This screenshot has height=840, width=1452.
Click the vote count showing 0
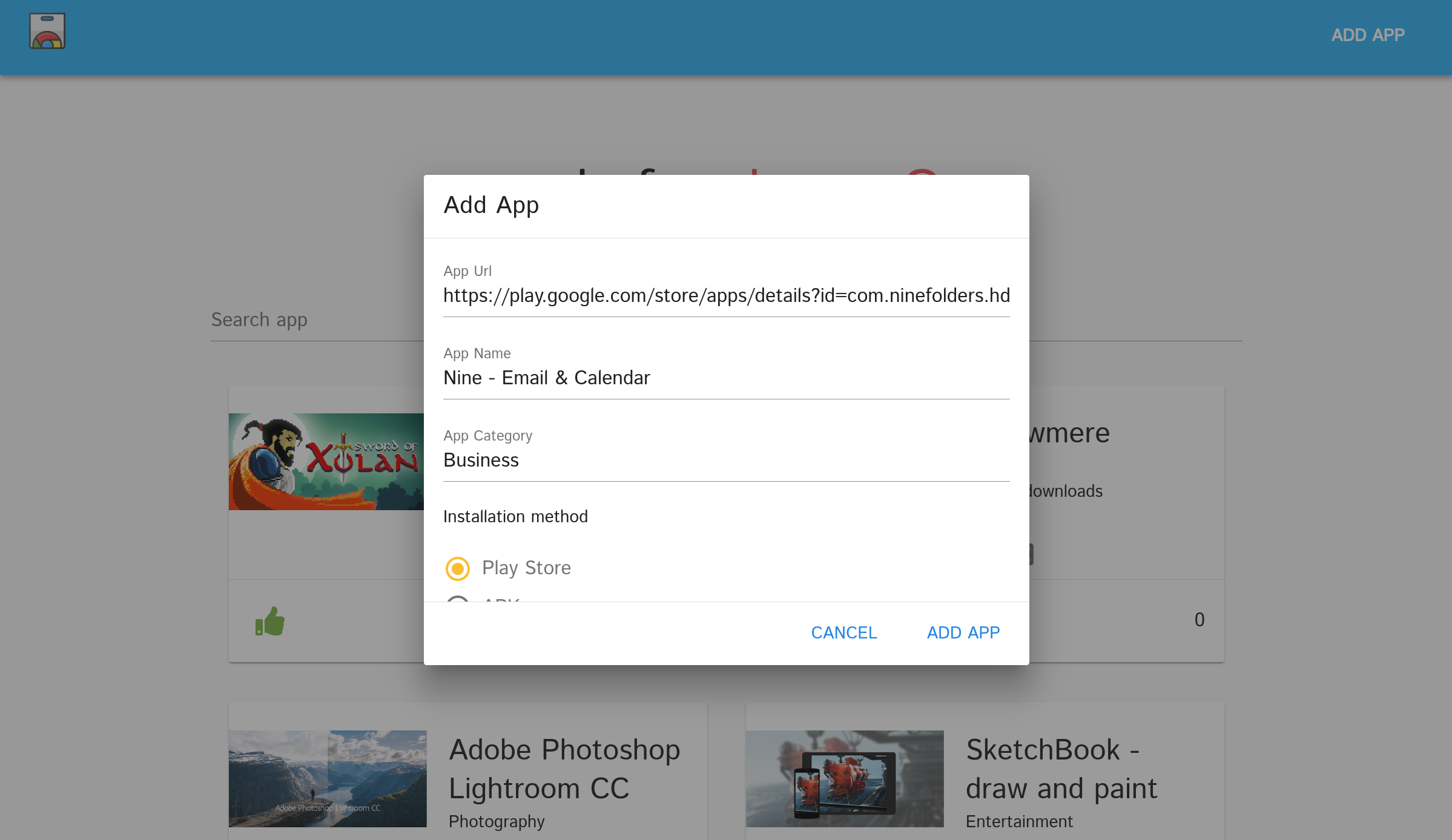1199,620
